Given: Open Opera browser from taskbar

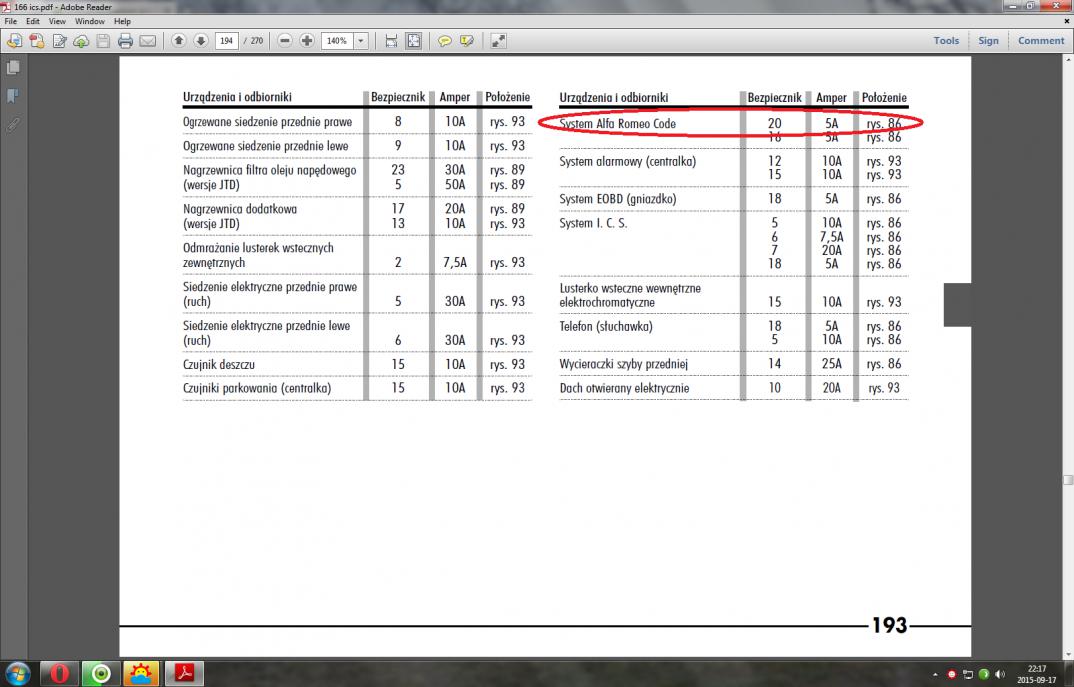Looking at the screenshot, I should click(x=59, y=674).
